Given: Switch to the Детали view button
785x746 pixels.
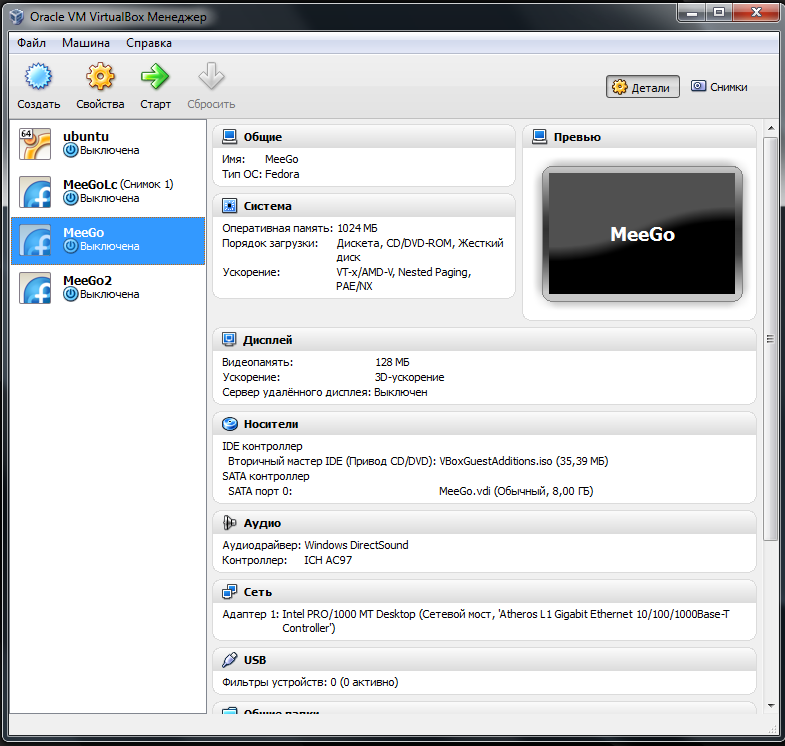Looking at the screenshot, I should 642,87.
